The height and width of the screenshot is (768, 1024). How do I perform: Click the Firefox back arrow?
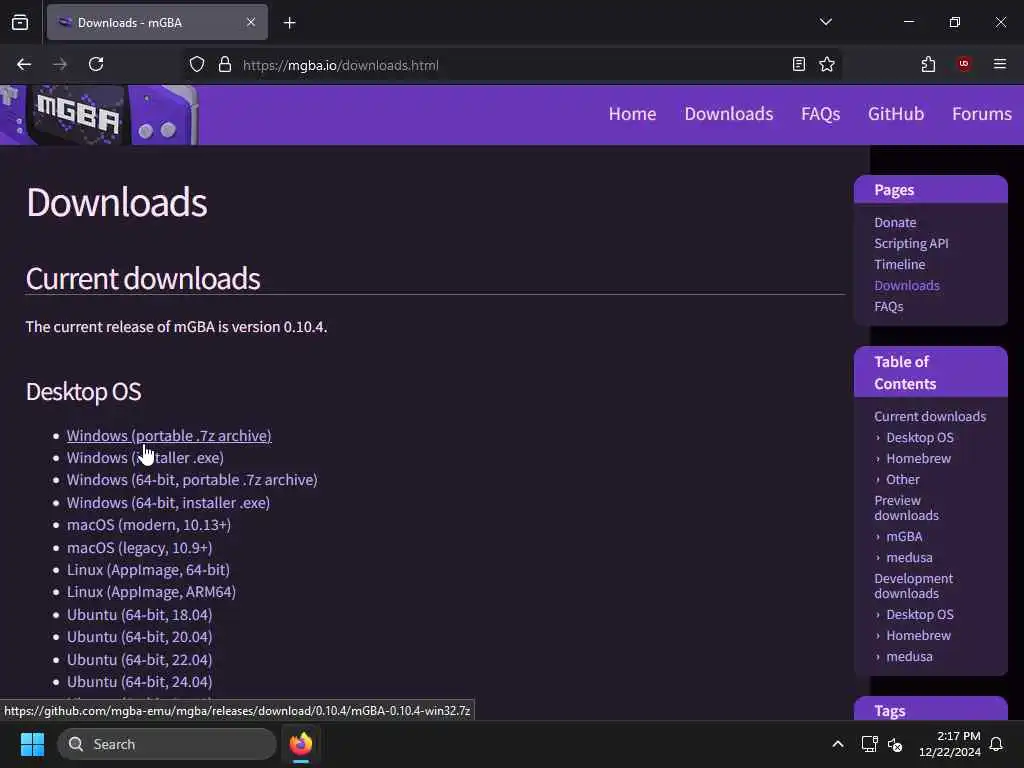point(24,64)
